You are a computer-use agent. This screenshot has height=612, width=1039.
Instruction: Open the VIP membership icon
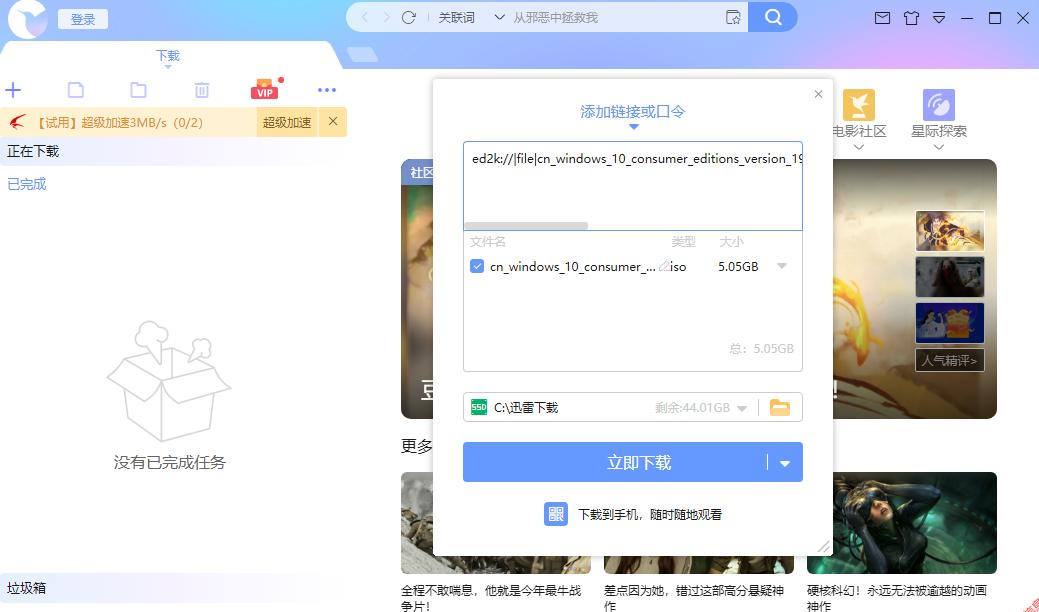point(264,89)
